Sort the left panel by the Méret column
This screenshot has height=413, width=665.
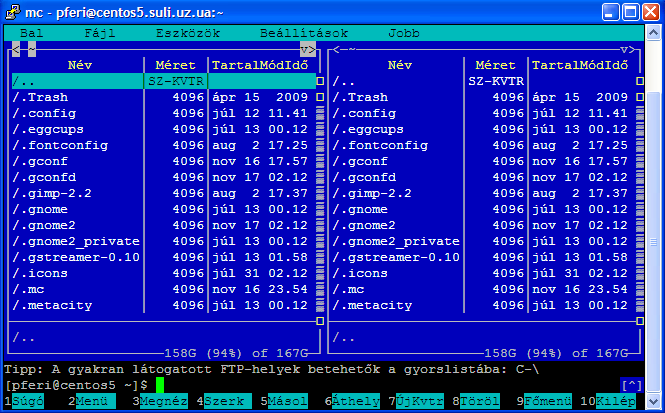click(175, 65)
